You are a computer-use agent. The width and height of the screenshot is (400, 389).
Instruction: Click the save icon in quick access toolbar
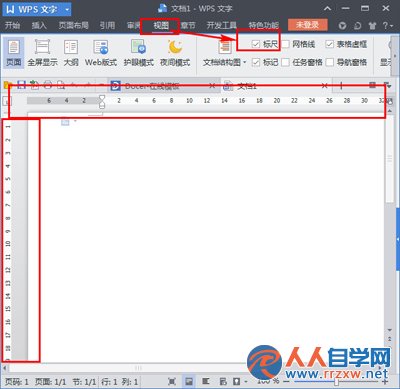(x=21, y=85)
